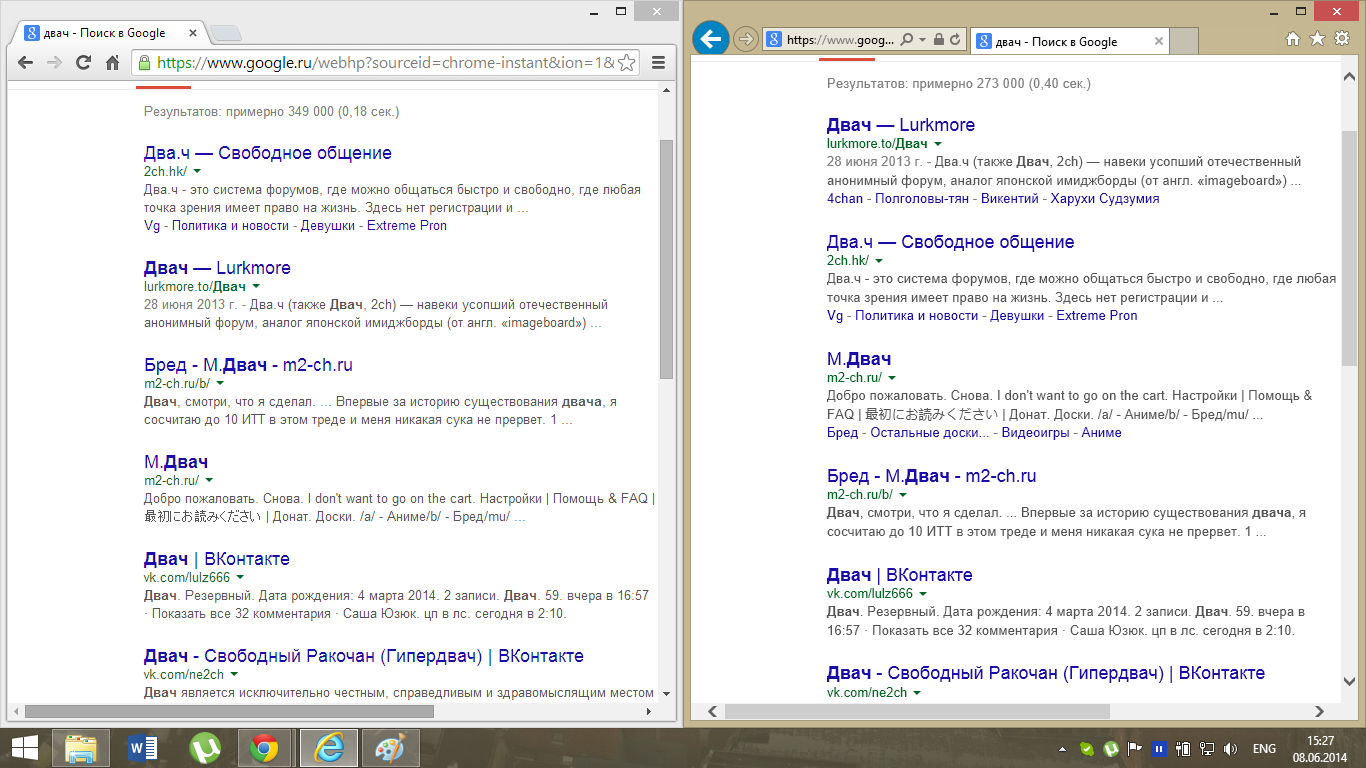Open the 2ch.hk arrow in Internet Explorer
This screenshot has height=768, width=1366.
click(880, 261)
